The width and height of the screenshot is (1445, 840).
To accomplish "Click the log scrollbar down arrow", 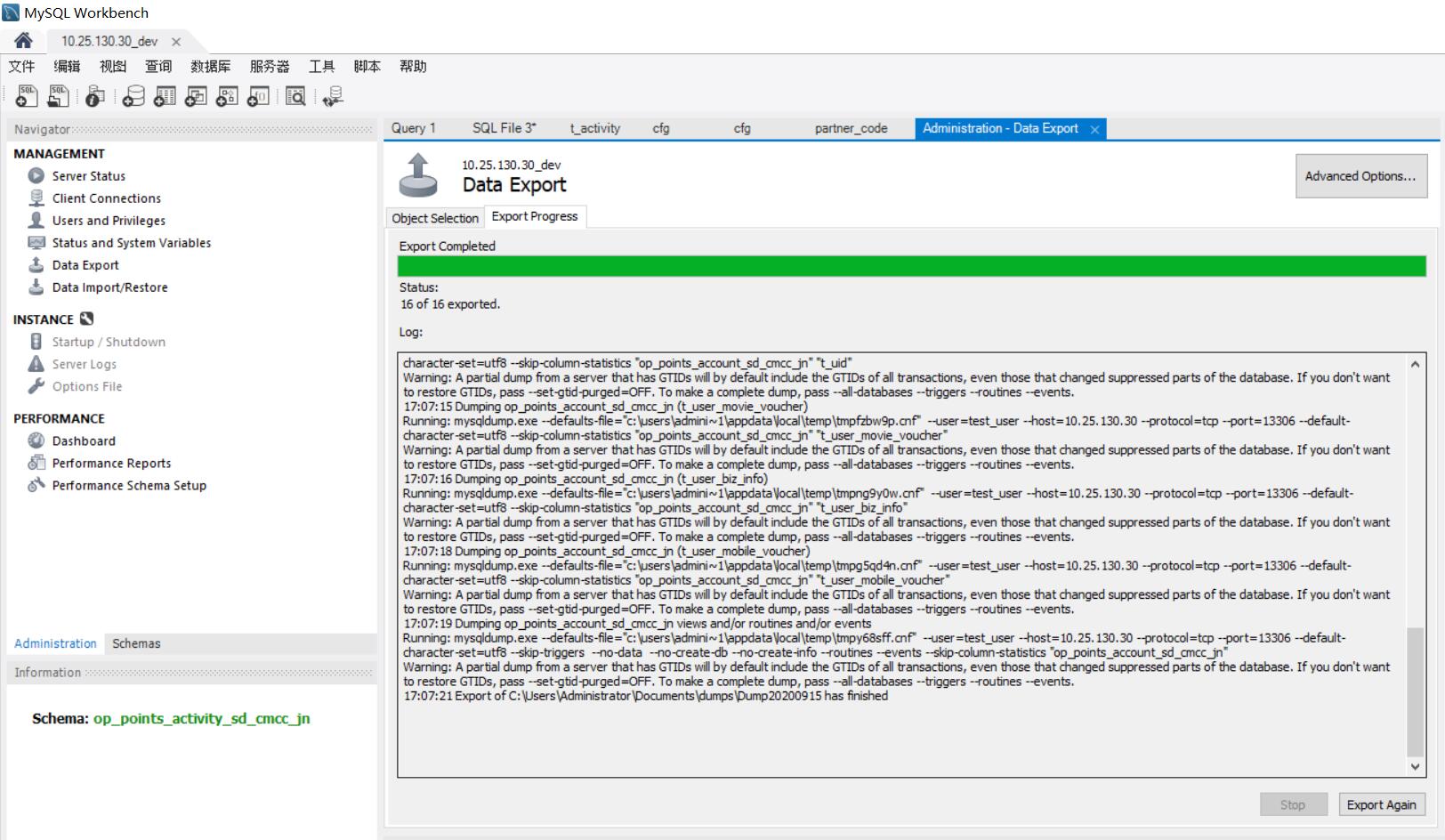I will click(1417, 765).
